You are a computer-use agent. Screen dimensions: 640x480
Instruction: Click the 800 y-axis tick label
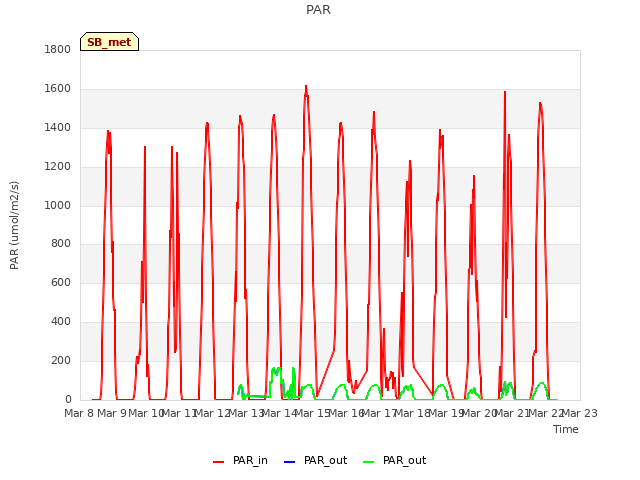[61, 244]
